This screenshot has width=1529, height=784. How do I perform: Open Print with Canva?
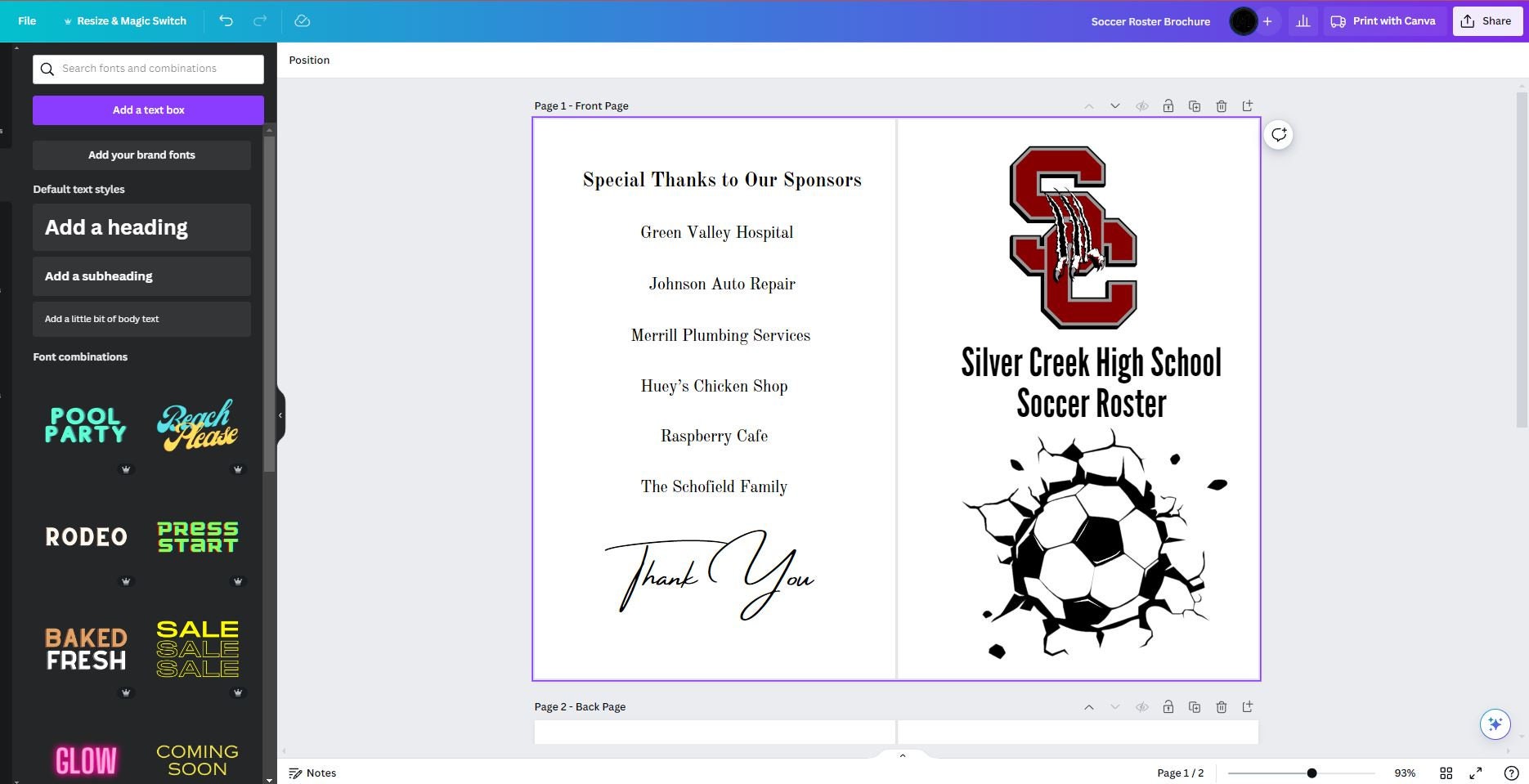1383,20
